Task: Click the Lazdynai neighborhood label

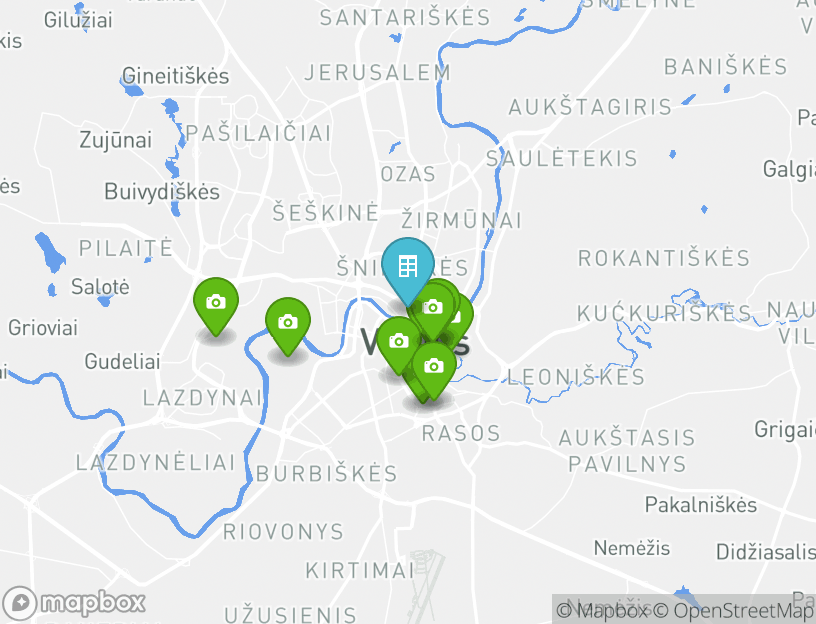Action: (x=202, y=398)
